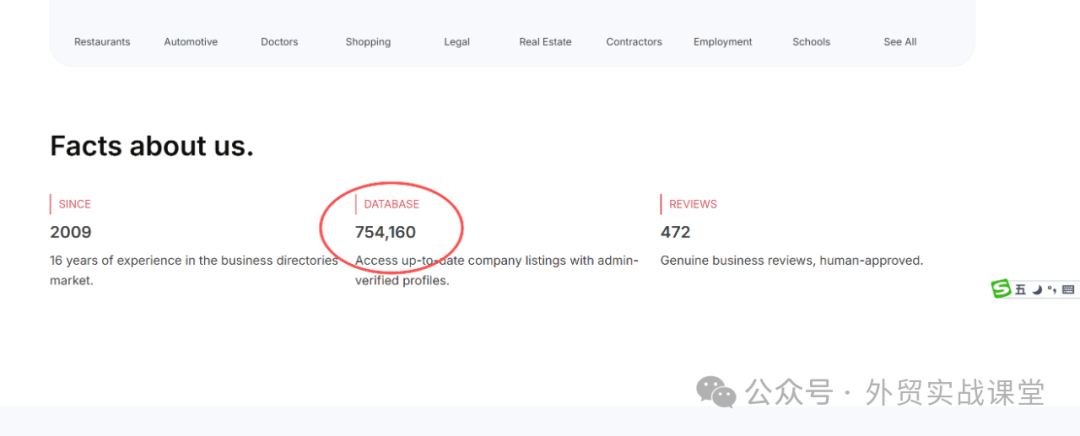The image size is (1080, 436).
Task: Open the Automotive category
Action: coord(191,42)
